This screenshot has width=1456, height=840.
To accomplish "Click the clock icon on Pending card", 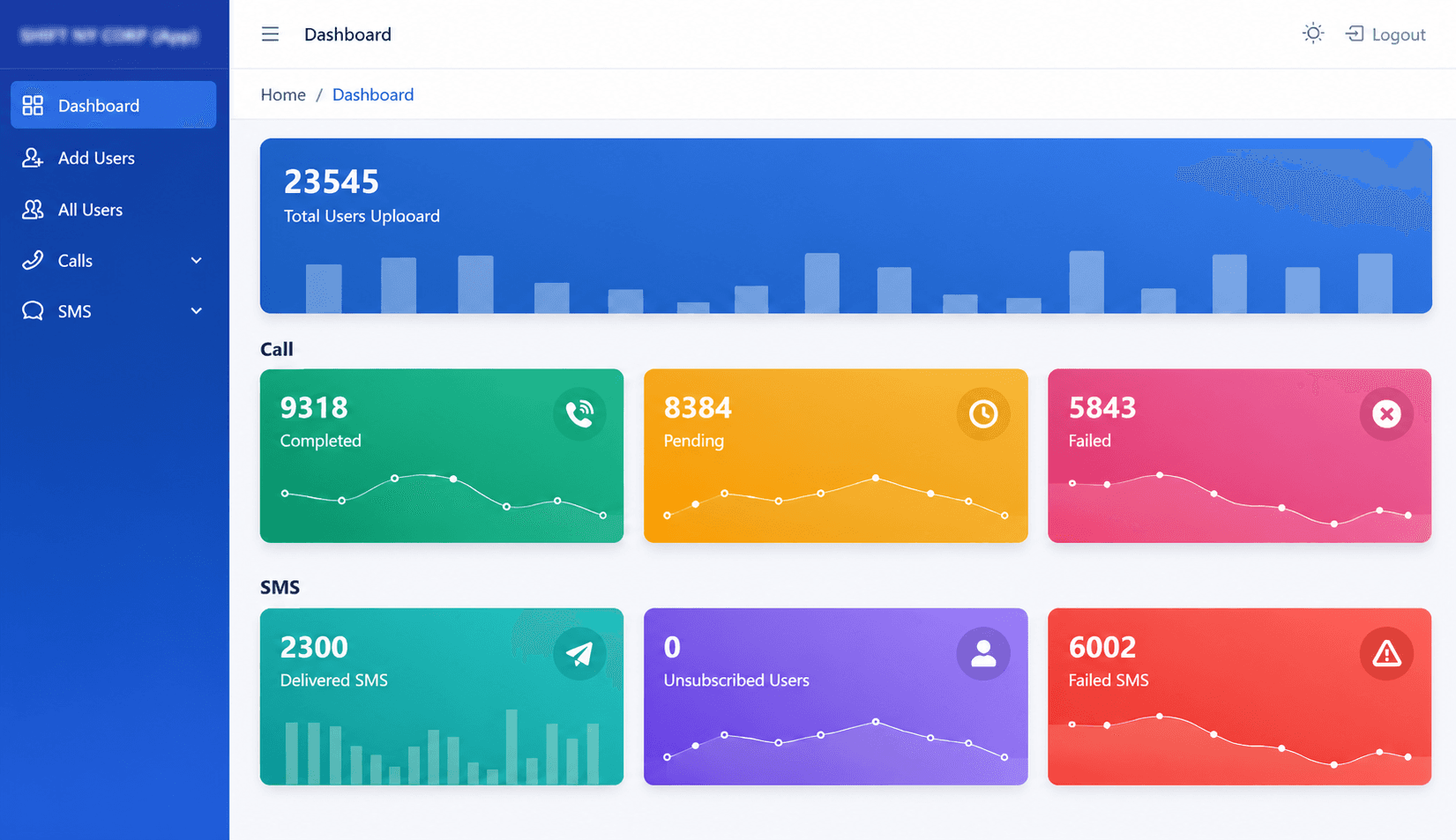I will 983,413.
